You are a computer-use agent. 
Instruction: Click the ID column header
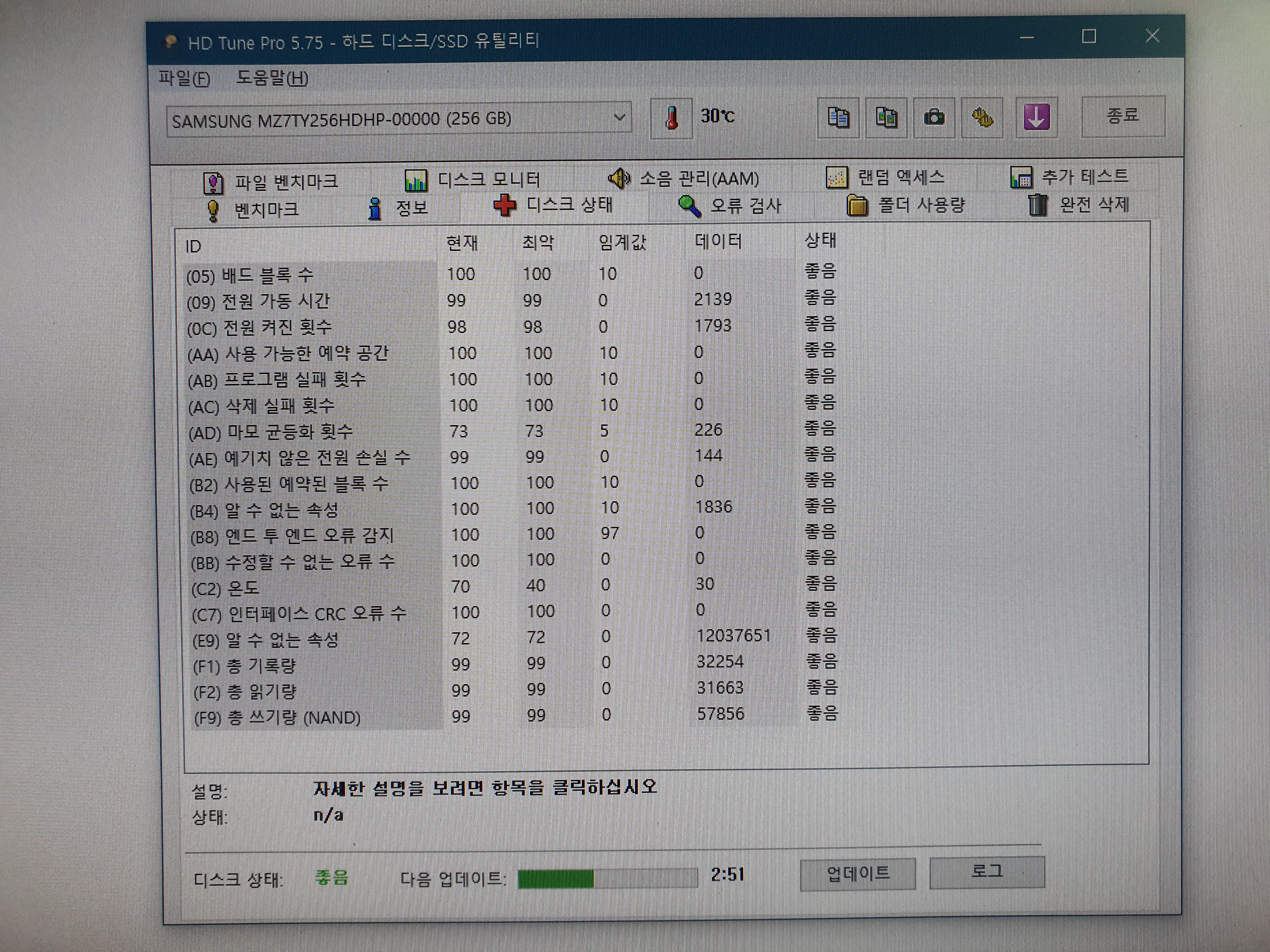pyautogui.click(x=193, y=247)
